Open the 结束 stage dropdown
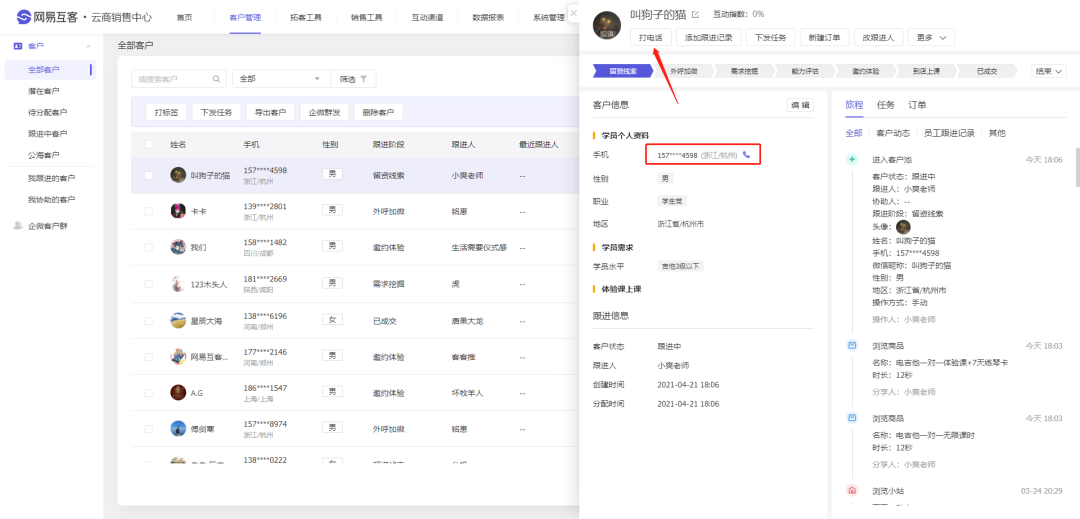Image resolution: width=1080 pixels, height=519 pixels. click(x=1049, y=71)
